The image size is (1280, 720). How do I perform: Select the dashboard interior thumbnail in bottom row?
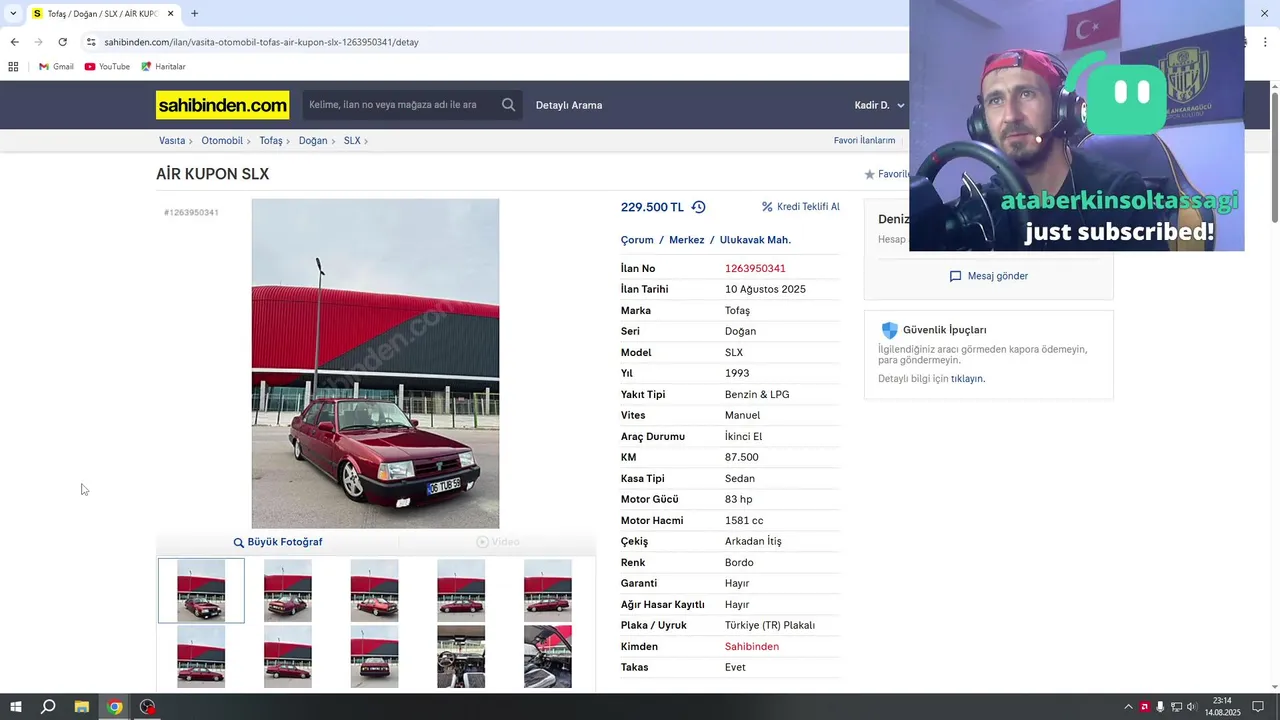click(461, 657)
